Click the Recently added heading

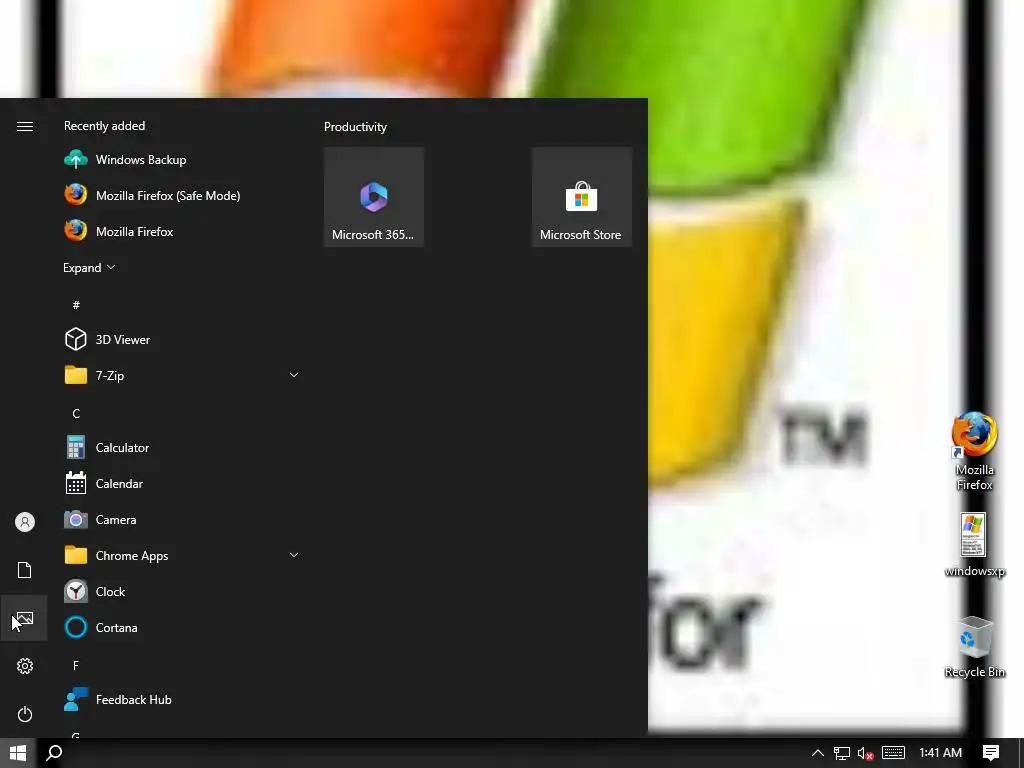104,126
